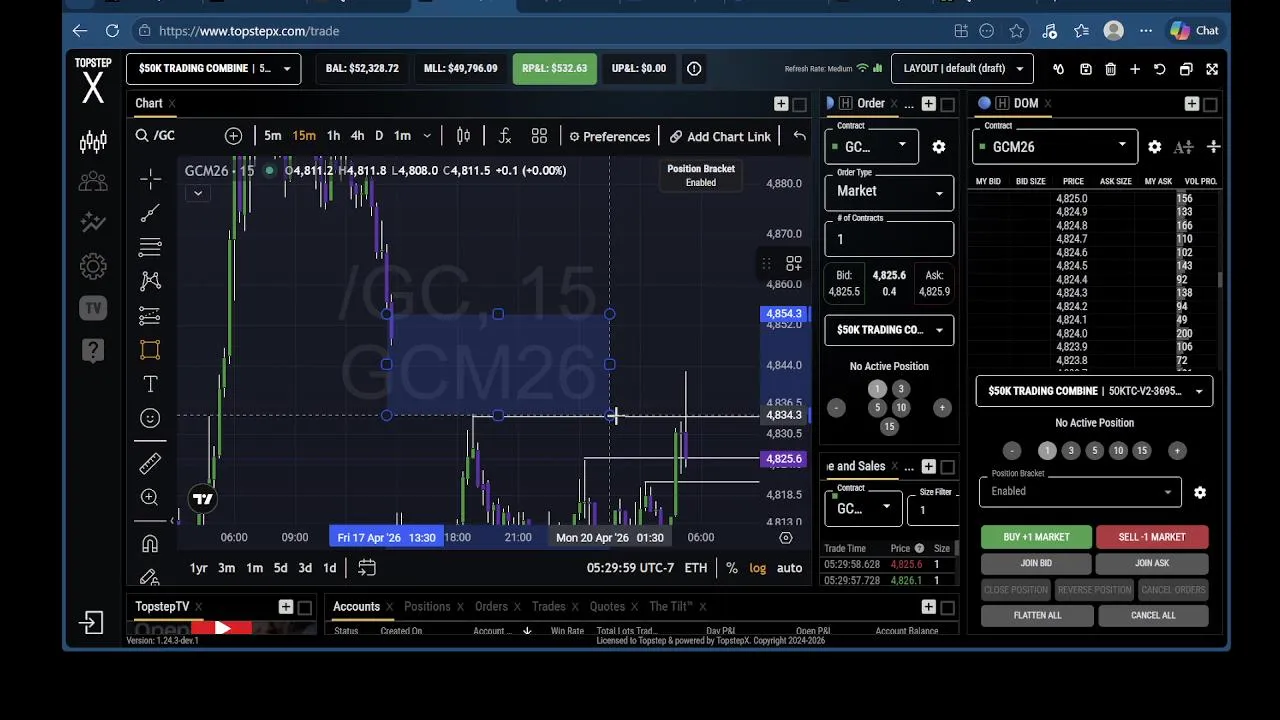Screen dimensions: 1280x720
Task: Click the # of Contracts input field
Action: [889, 239]
